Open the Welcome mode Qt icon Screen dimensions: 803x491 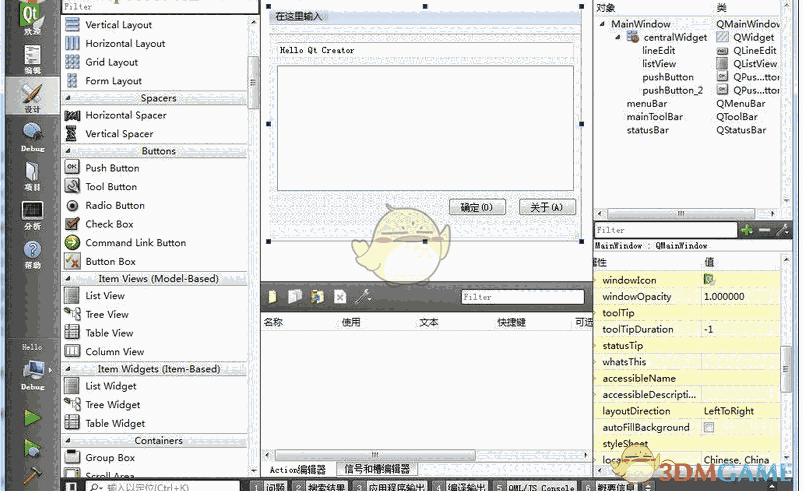pyautogui.click(x=32, y=17)
